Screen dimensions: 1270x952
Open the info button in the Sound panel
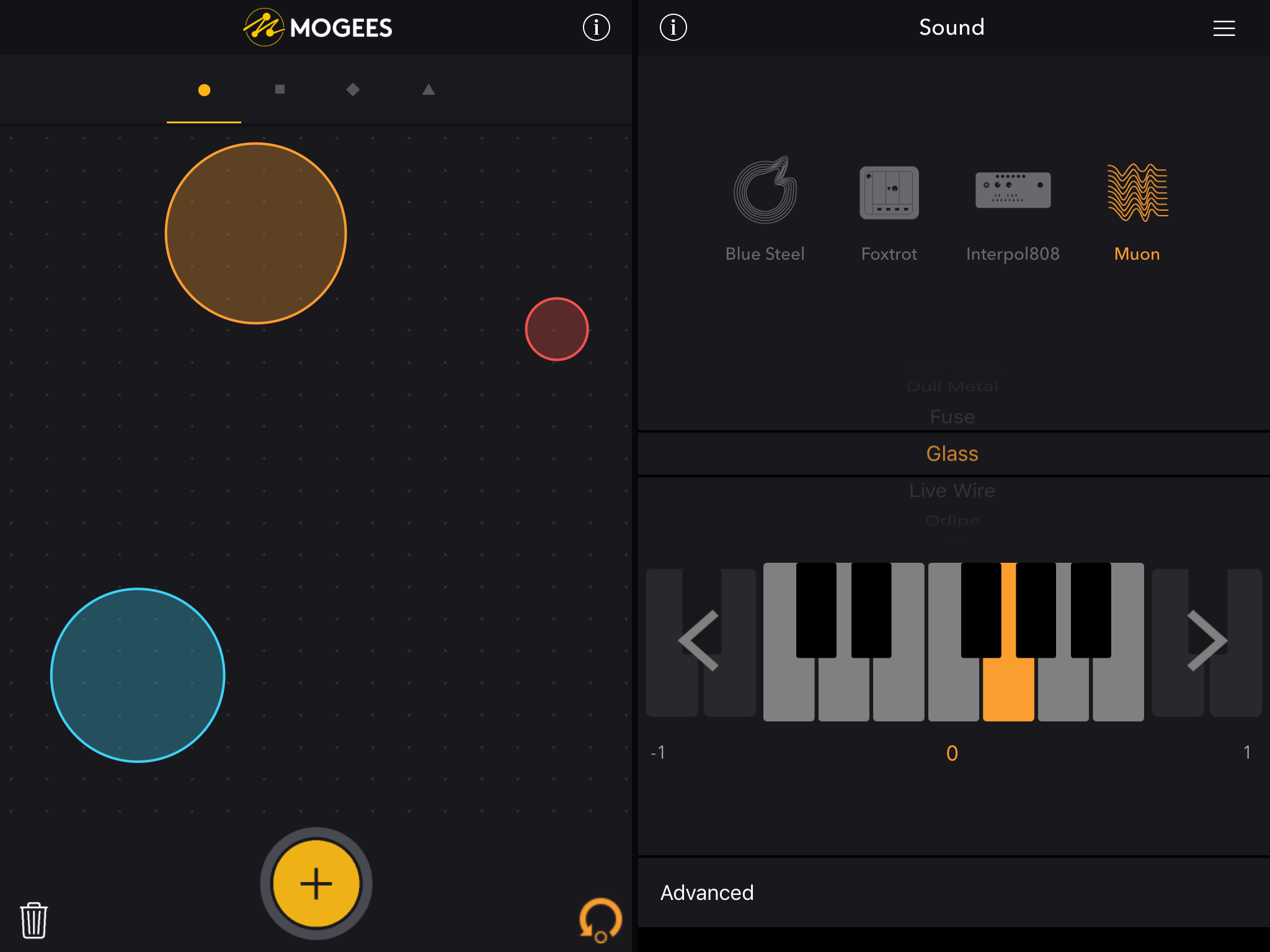point(673,27)
